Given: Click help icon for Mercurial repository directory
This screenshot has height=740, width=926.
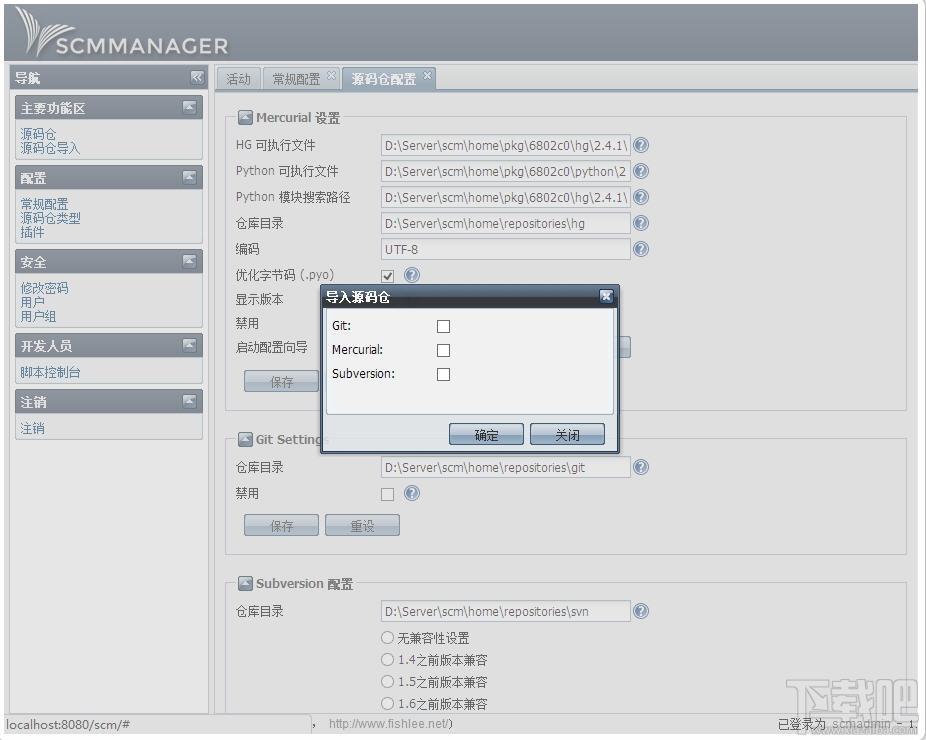Looking at the screenshot, I should point(641,223).
